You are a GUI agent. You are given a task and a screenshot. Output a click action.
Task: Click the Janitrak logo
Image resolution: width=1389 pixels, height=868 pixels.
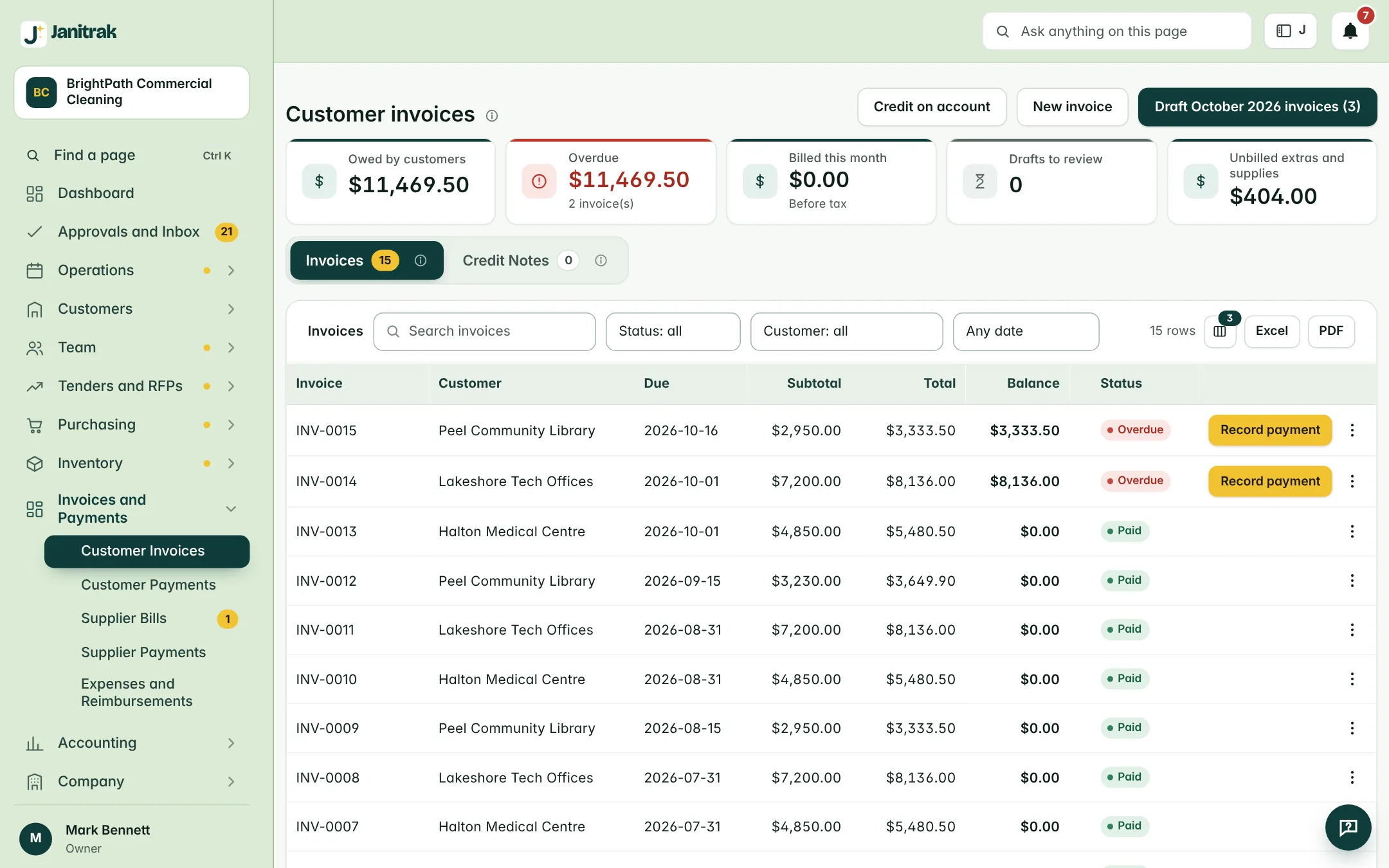(x=69, y=32)
